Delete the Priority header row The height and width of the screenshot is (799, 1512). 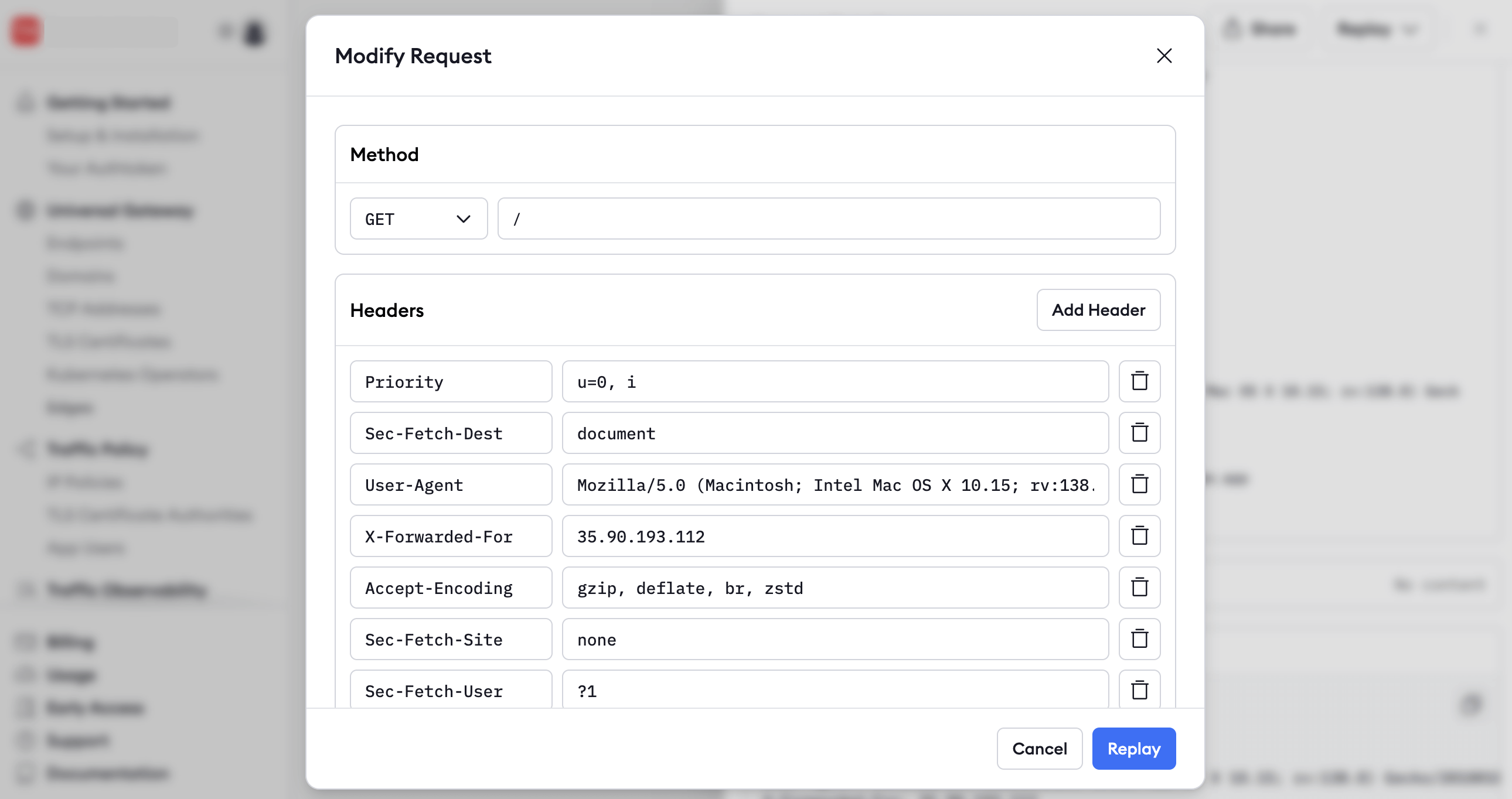tap(1139, 381)
